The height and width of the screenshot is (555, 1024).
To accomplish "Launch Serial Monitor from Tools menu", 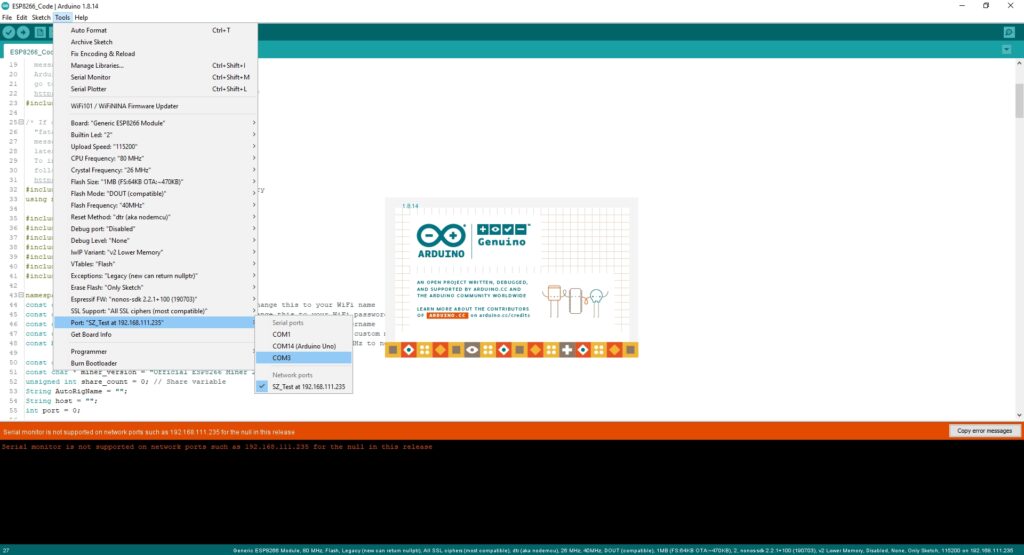I will pos(155,77).
